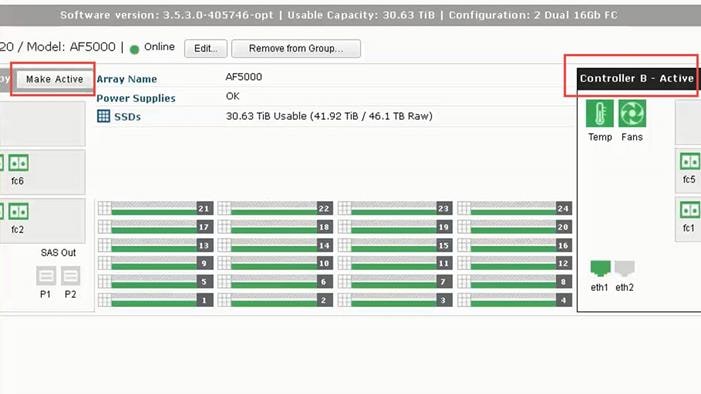The height and width of the screenshot is (394, 701).
Task: Select SSD drive slot 18
Action: 275,227
